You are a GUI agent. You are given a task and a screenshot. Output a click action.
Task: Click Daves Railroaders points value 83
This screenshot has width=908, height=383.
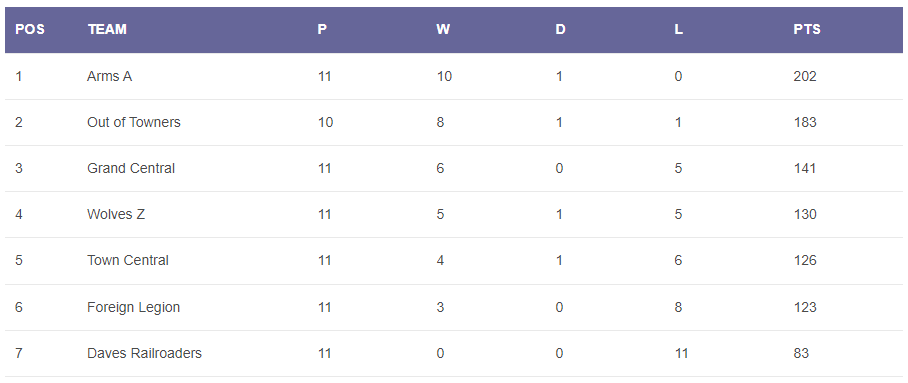point(801,353)
